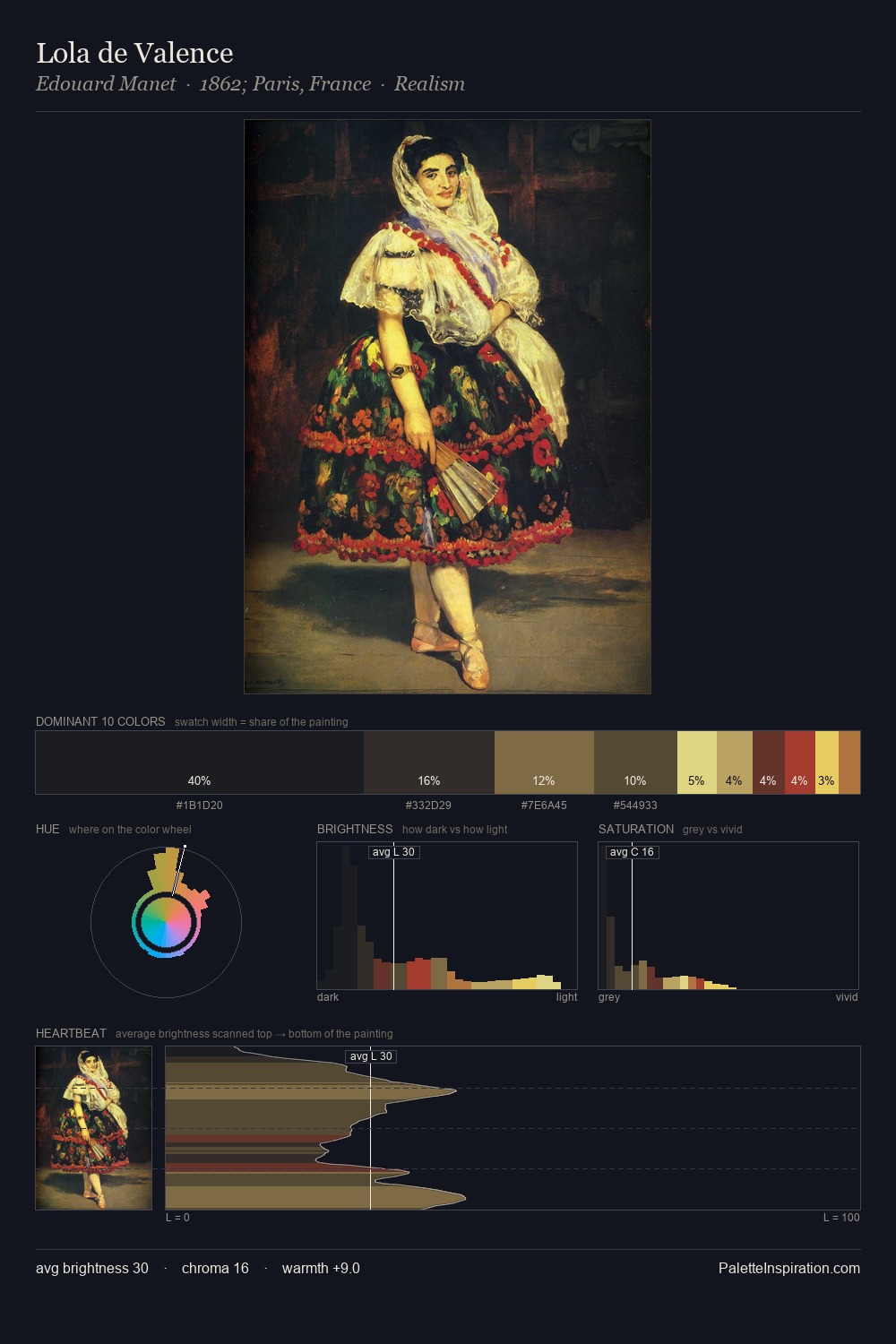Click the "BRIGHTNESS" section heading

355,829
